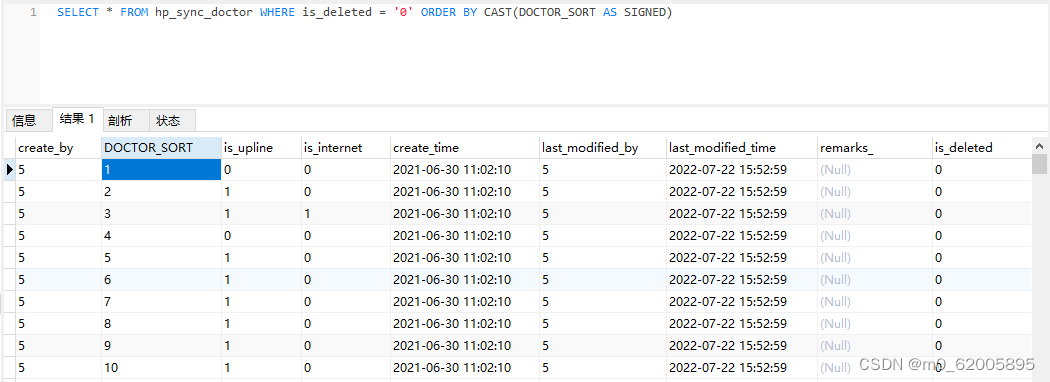The height and width of the screenshot is (382, 1050).
Task: Select is_deleted cell in DOCTOR_SORT 6 row
Action: pos(981,279)
